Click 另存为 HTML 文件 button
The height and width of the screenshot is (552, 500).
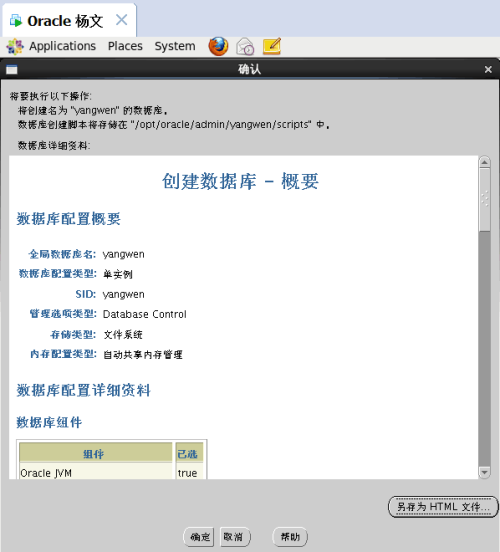tap(443, 507)
